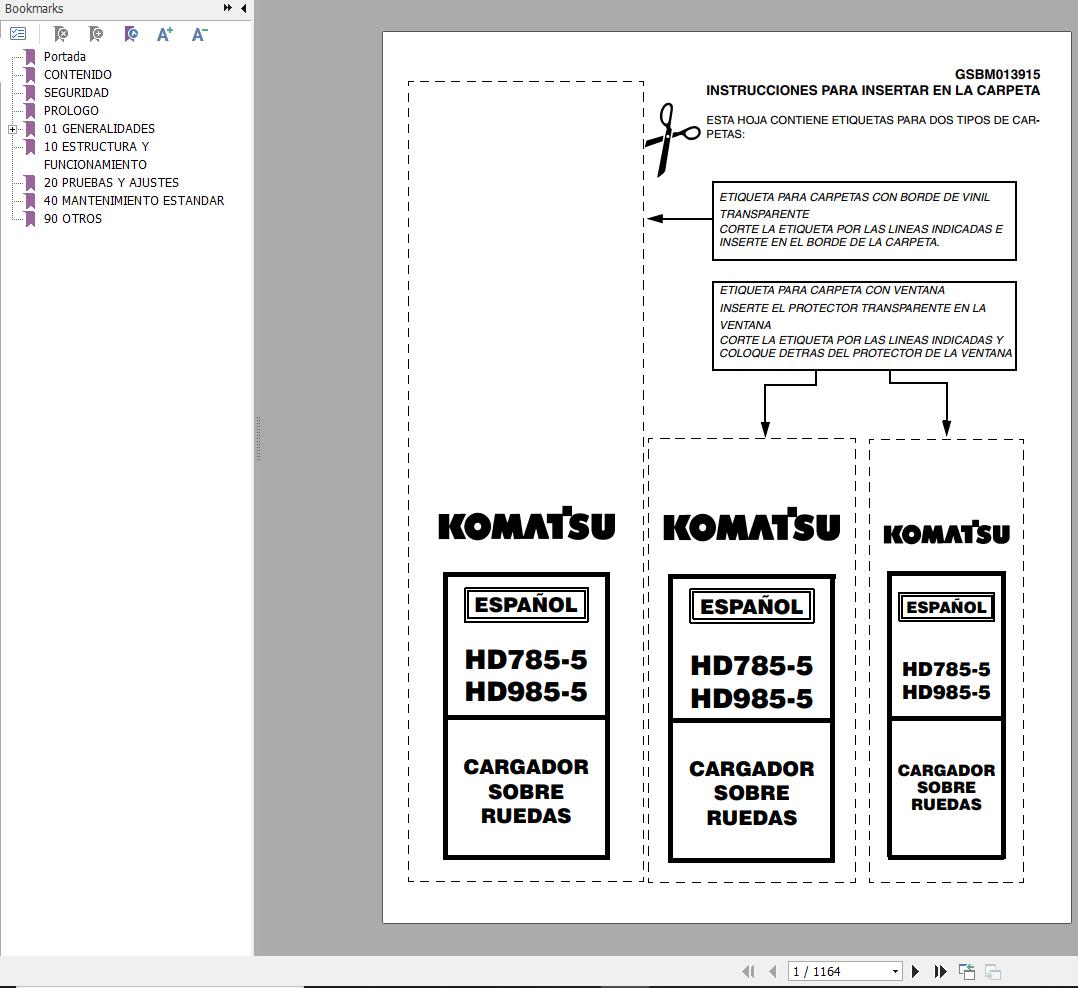
Task: Select the 90 OTROS bookmark
Action: (73, 218)
